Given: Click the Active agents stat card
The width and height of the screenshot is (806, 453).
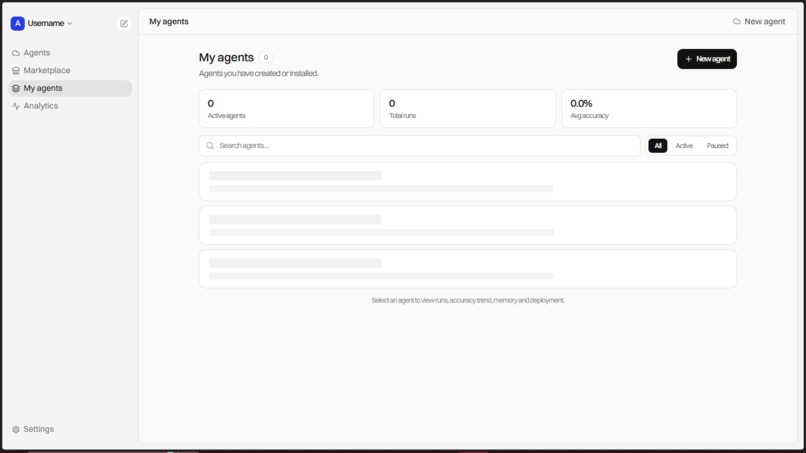Looking at the screenshot, I should 286,108.
